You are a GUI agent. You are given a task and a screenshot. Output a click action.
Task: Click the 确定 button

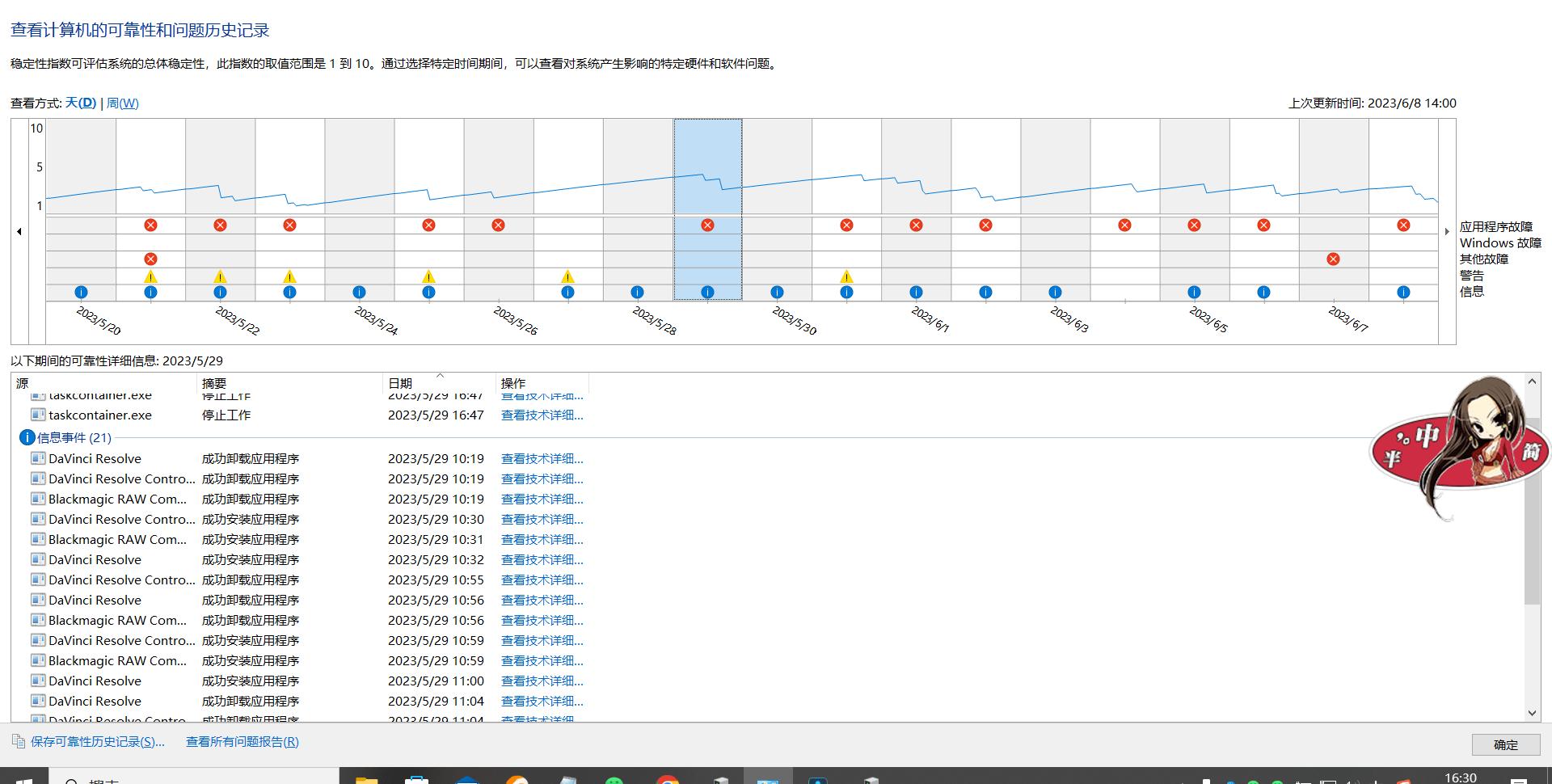point(1505,745)
